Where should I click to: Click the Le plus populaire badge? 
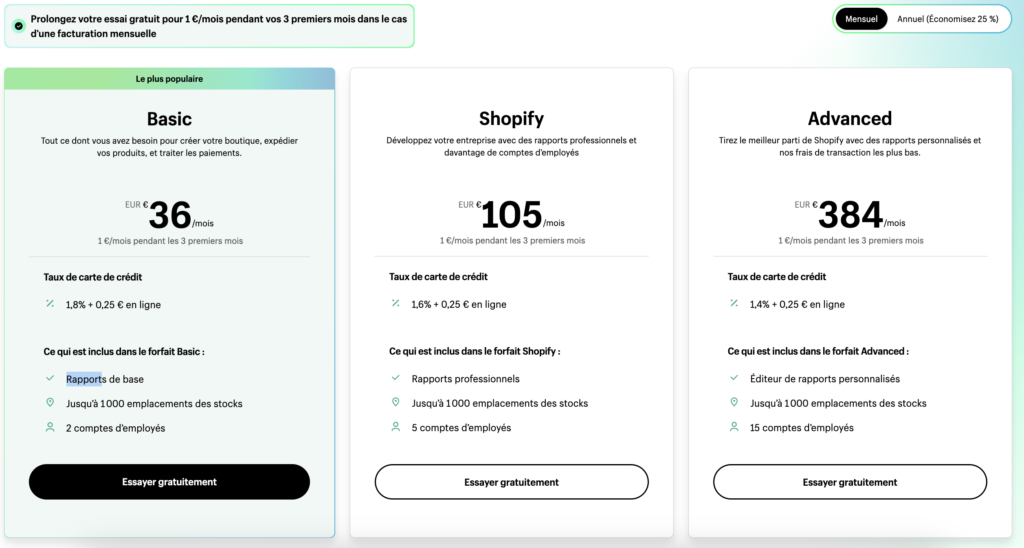click(169, 78)
